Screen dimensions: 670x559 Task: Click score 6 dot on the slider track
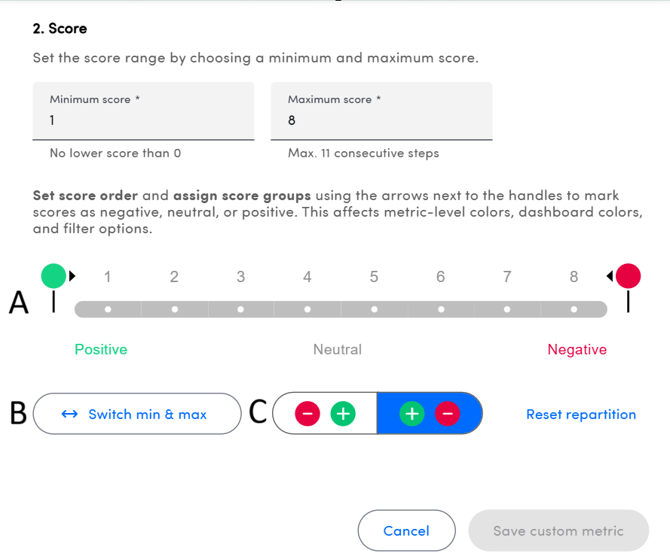point(441,309)
